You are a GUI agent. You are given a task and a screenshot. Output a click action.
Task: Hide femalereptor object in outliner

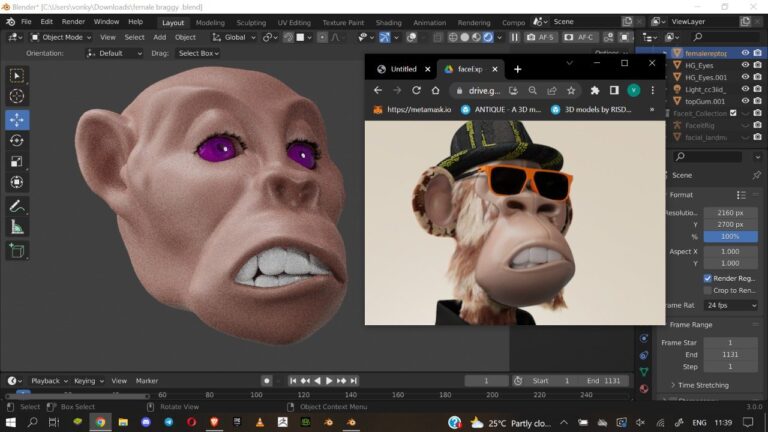745,53
